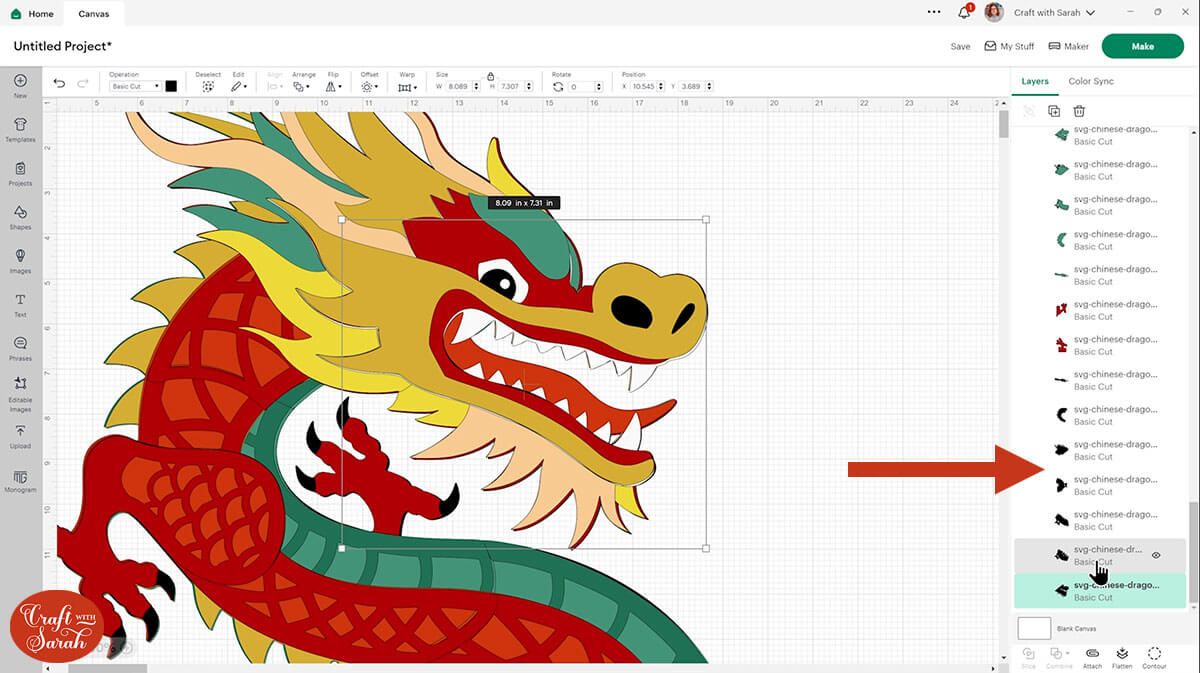Screen dimensions: 1200x673
Task: Click the Maker machine selector
Action: (x=1068, y=46)
